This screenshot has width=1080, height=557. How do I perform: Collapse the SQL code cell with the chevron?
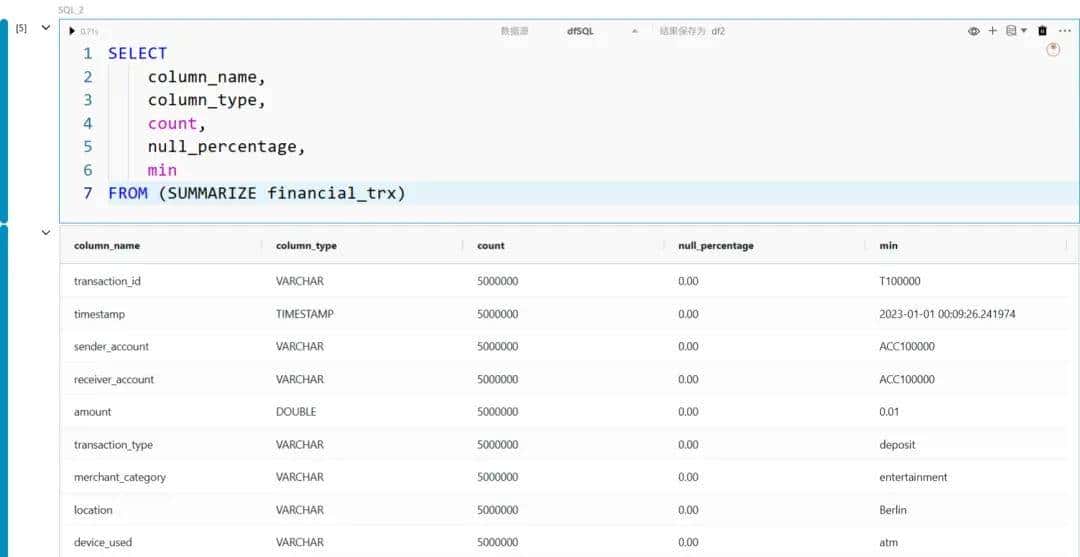coord(45,28)
